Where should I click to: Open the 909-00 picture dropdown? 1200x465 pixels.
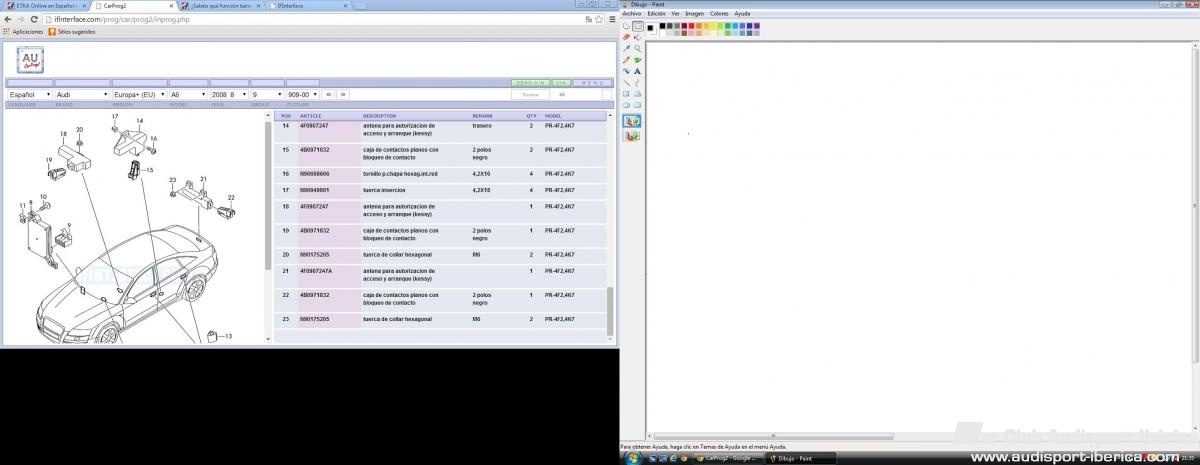(302, 94)
